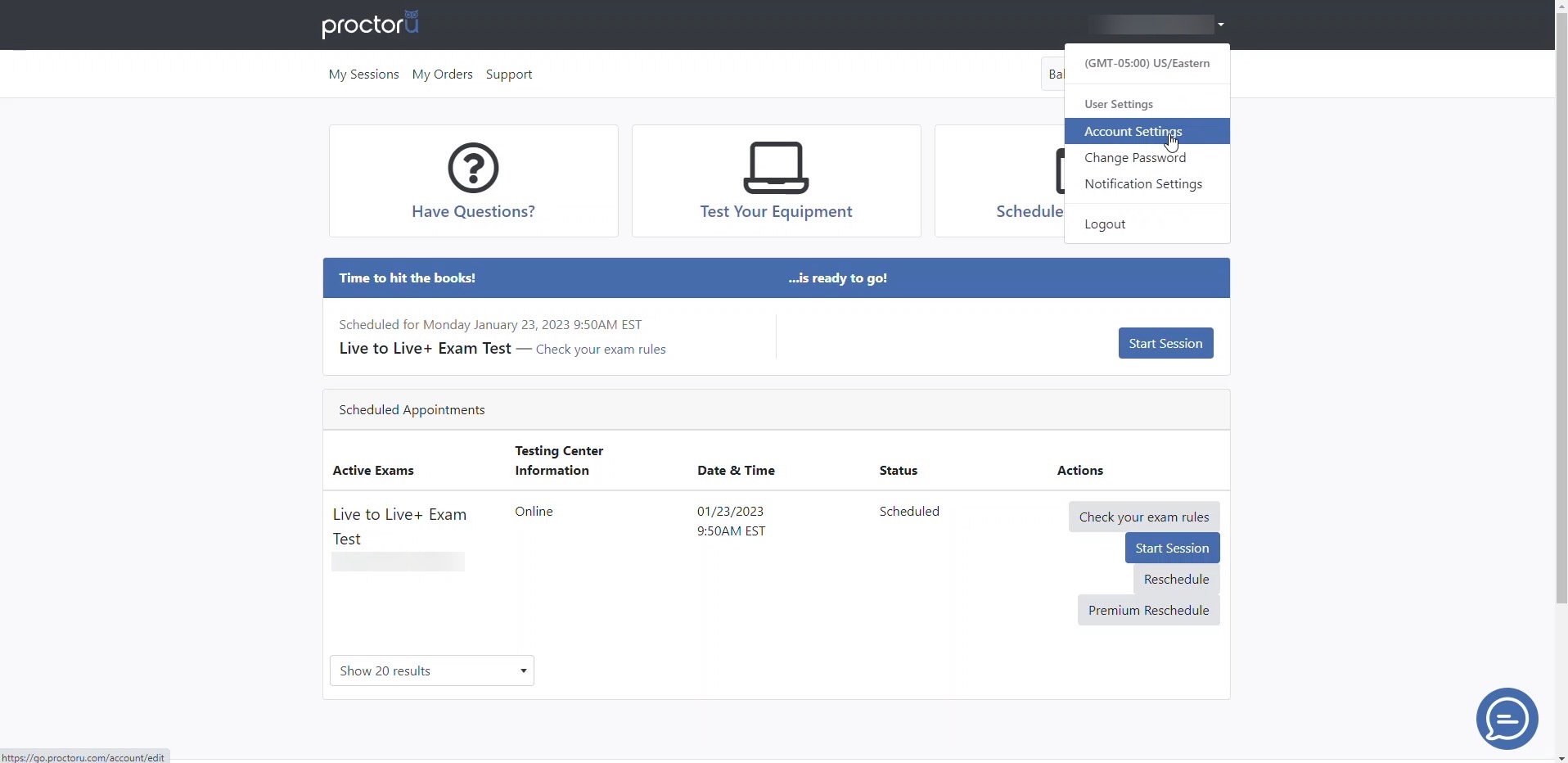The height and width of the screenshot is (763, 1568).
Task: Start Session for the scheduled exam banner
Action: [1165, 342]
